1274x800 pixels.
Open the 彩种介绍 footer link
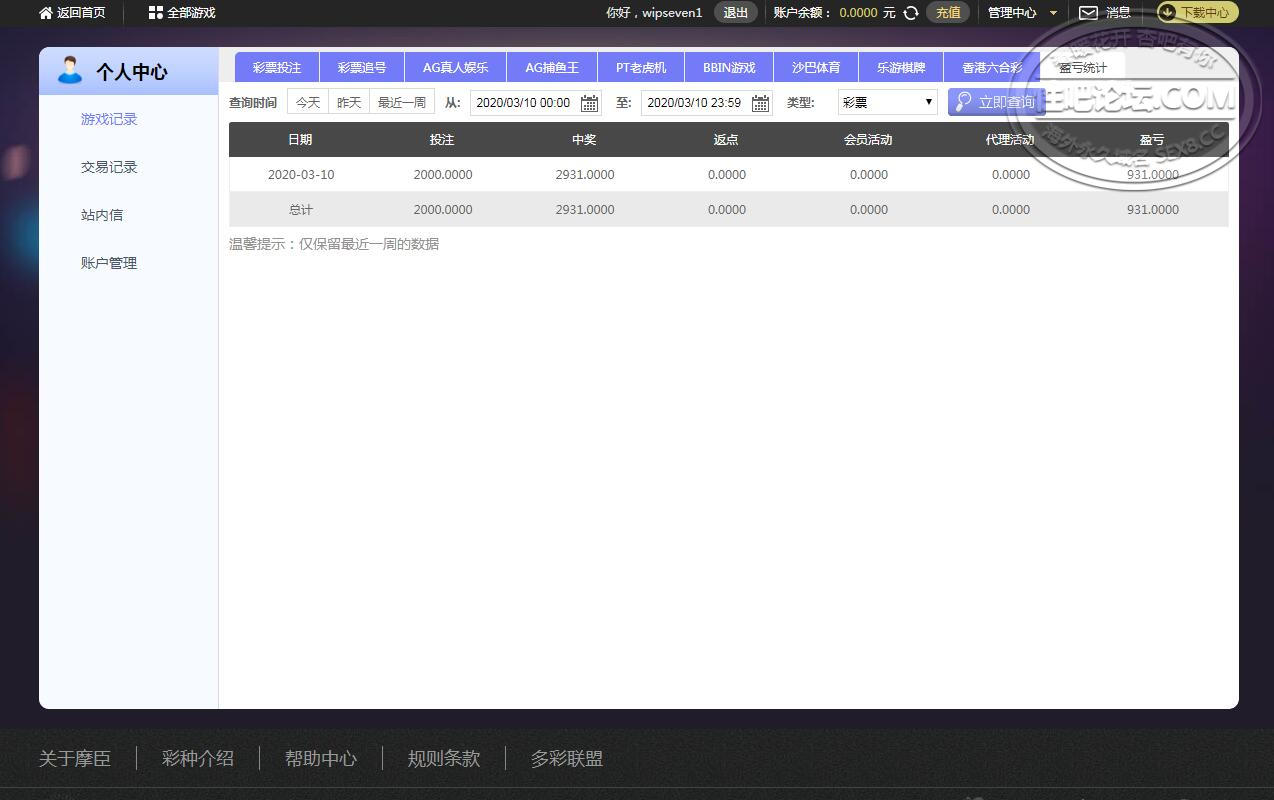click(x=198, y=759)
